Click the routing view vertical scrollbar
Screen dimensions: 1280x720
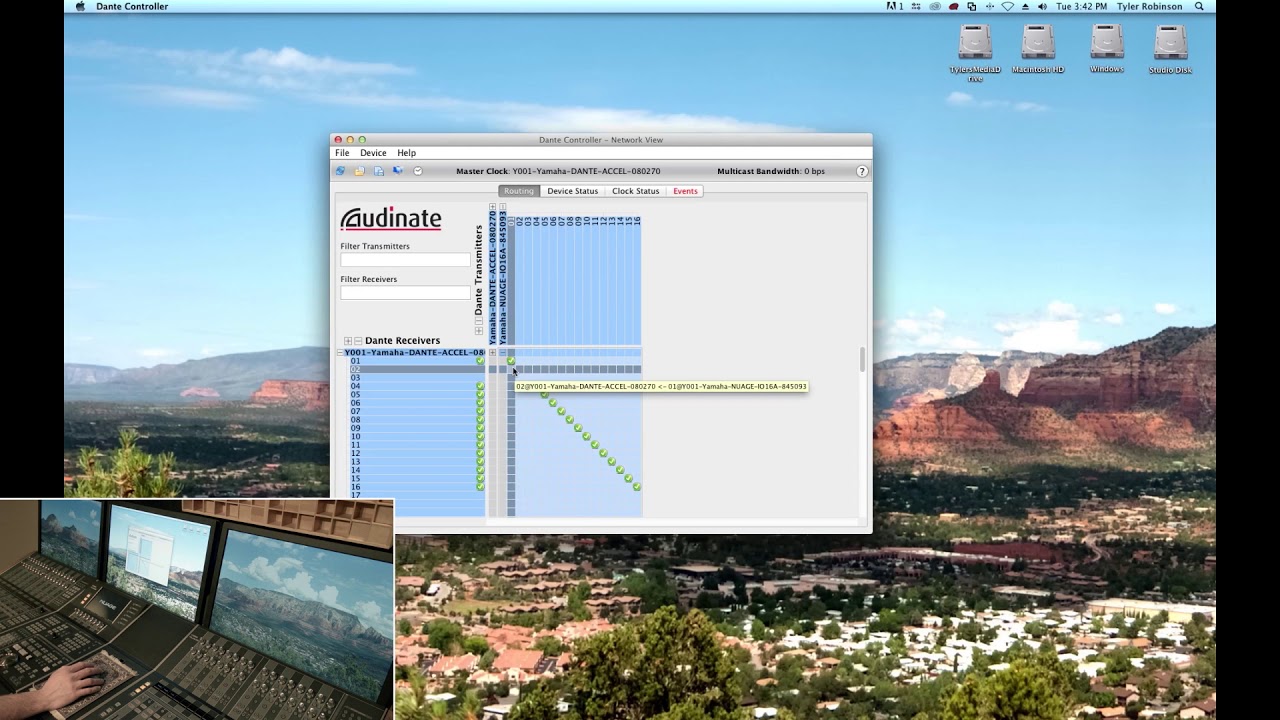pyautogui.click(x=862, y=358)
